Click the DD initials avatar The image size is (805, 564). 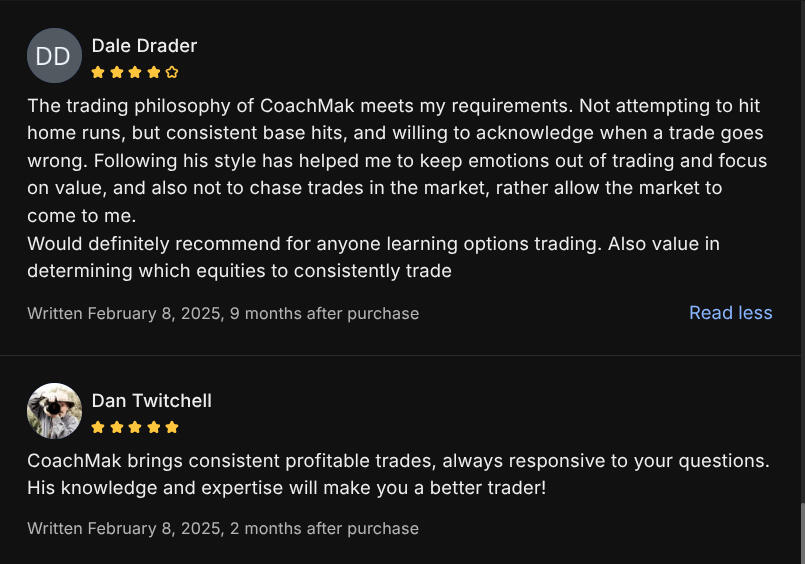[54, 56]
